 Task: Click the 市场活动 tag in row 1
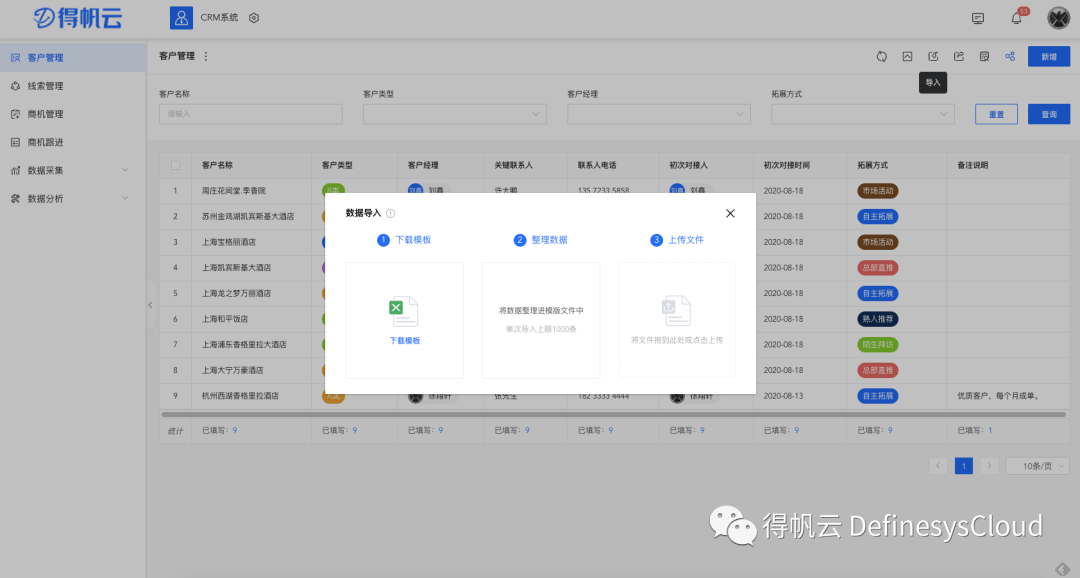pyautogui.click(x=878, y=191)
